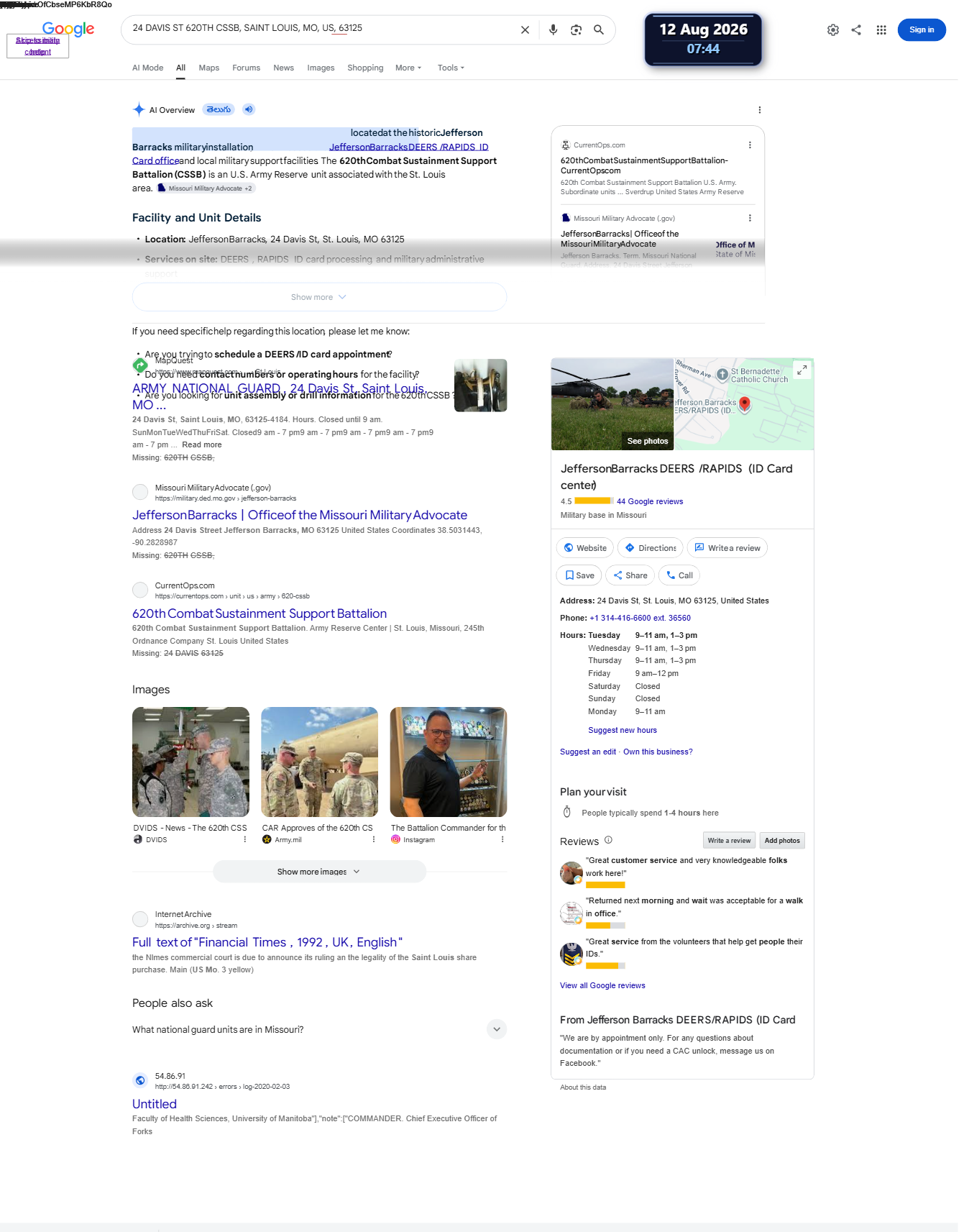Open the Battalion Commander image thumbnail
The height and width of the screenshot is (1232, 969).
click(x=449, y=762)
